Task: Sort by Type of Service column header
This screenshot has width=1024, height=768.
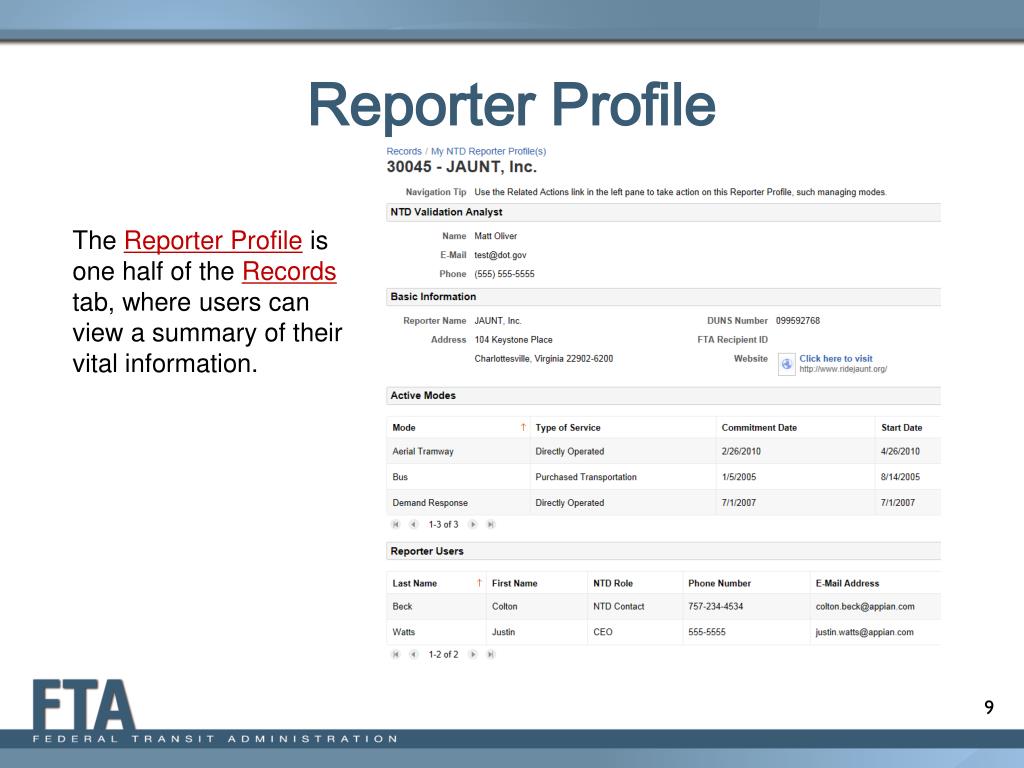Action: coord(623,428)
